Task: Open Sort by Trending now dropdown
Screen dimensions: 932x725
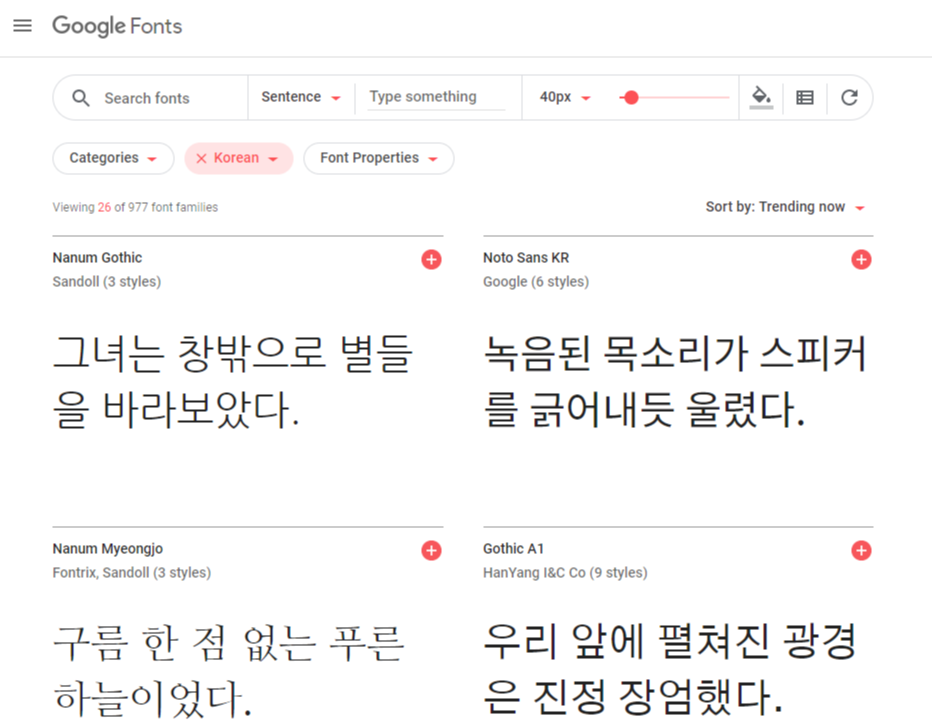Action: pos(785,207)
